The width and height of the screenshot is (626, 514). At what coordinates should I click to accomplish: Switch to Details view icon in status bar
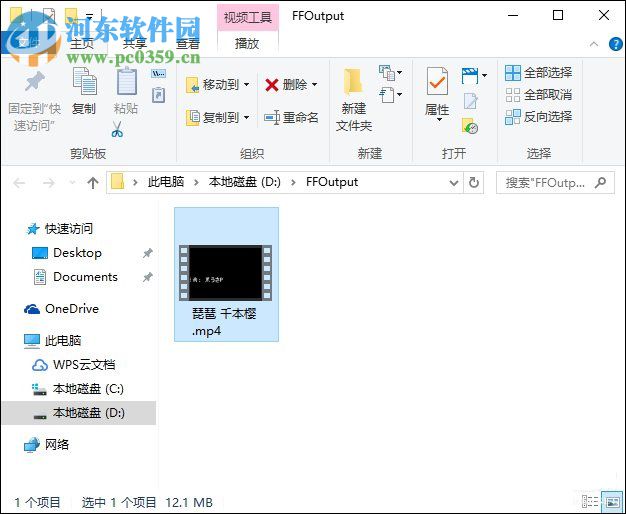[590, 502]
